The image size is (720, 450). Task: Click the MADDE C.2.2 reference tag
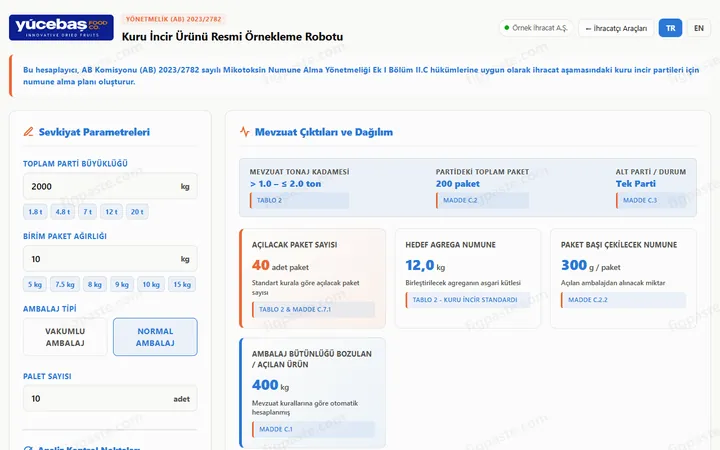(623, 300)
